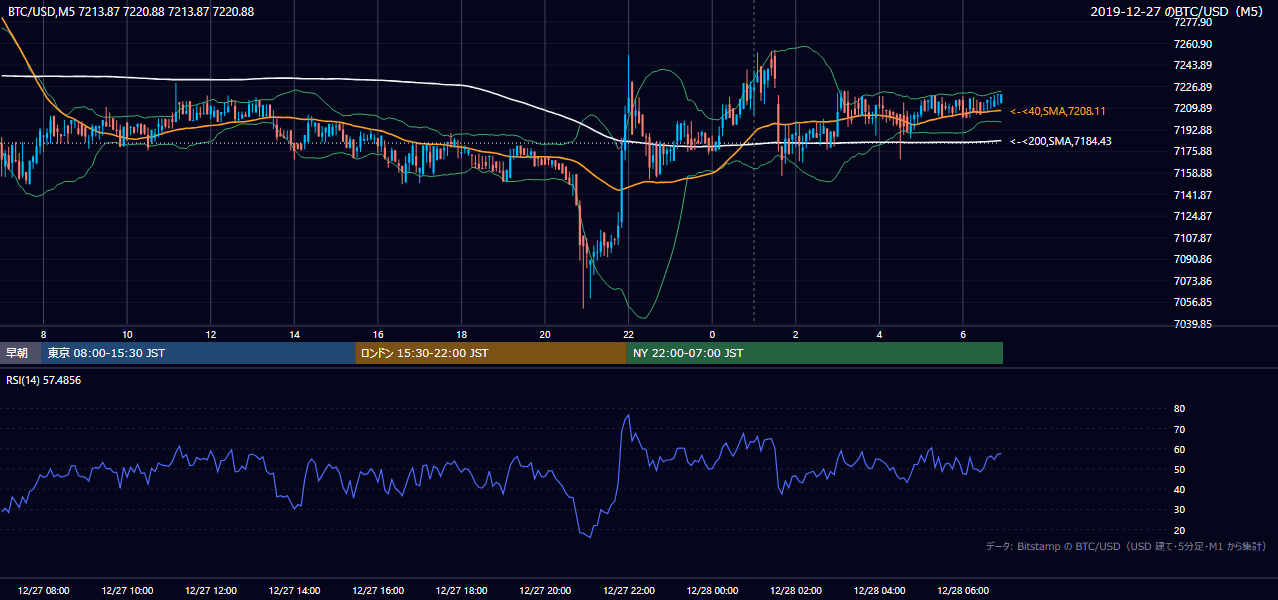1278x600 pixels.
Task: Click the 12/27 18:00 time label
Action: [461, 591]
